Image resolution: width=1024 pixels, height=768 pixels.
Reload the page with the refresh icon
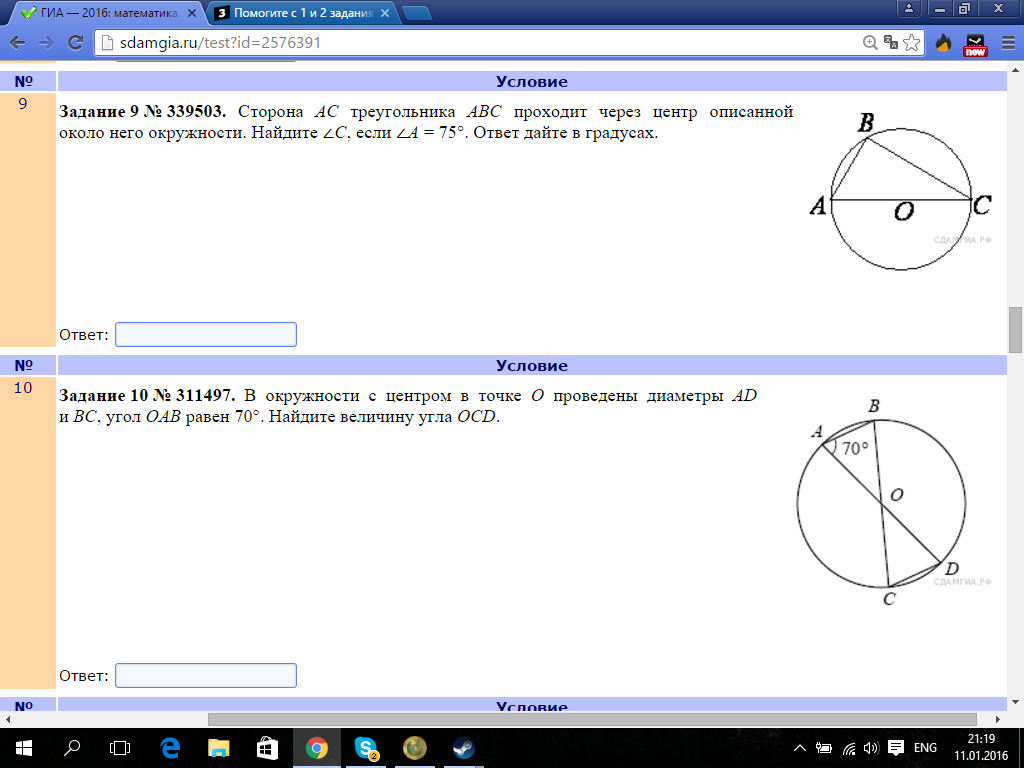click(74, 43)
